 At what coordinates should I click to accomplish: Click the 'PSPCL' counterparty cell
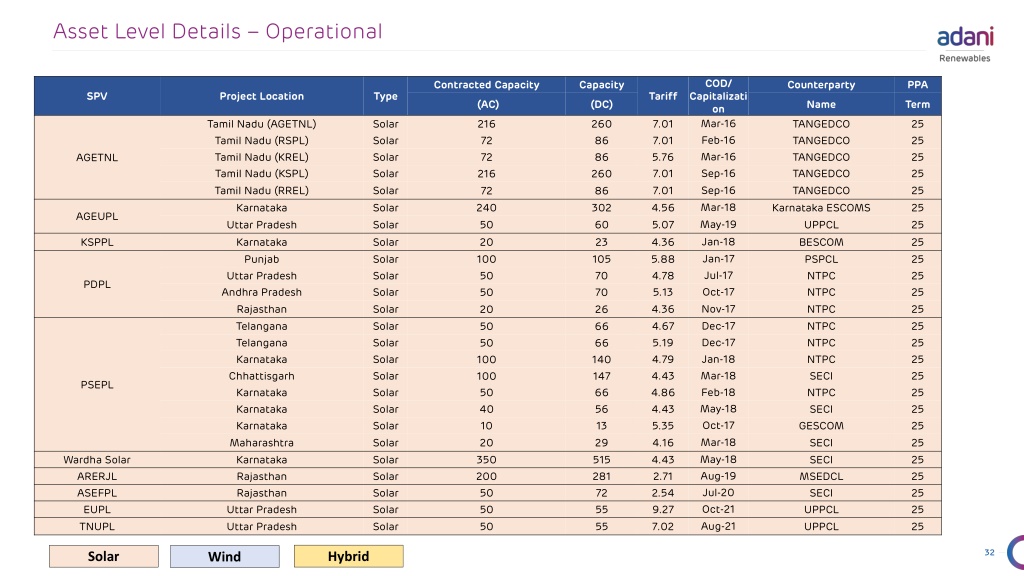pyautogui.click(x=821, y=259)
